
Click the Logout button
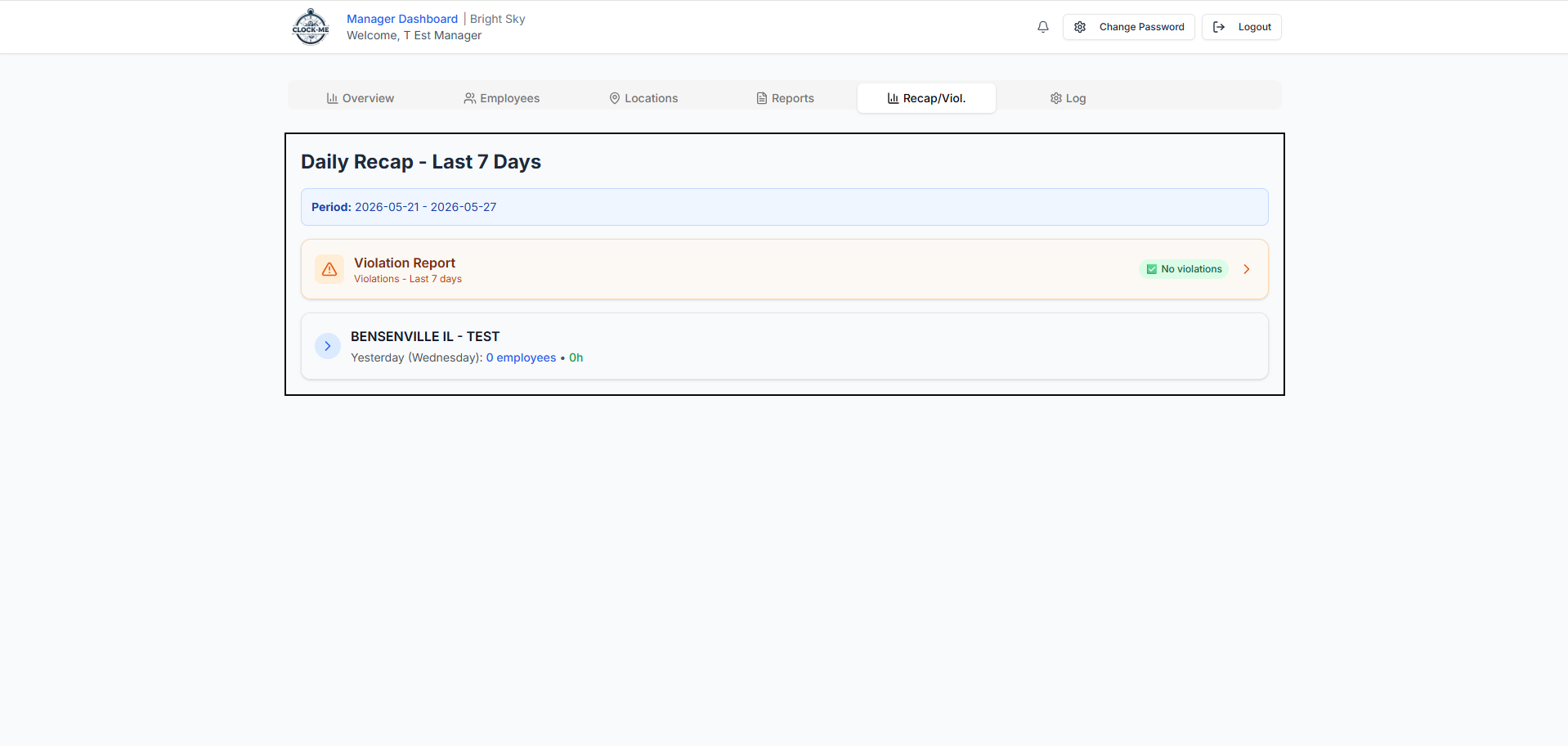click(1241, 27)
